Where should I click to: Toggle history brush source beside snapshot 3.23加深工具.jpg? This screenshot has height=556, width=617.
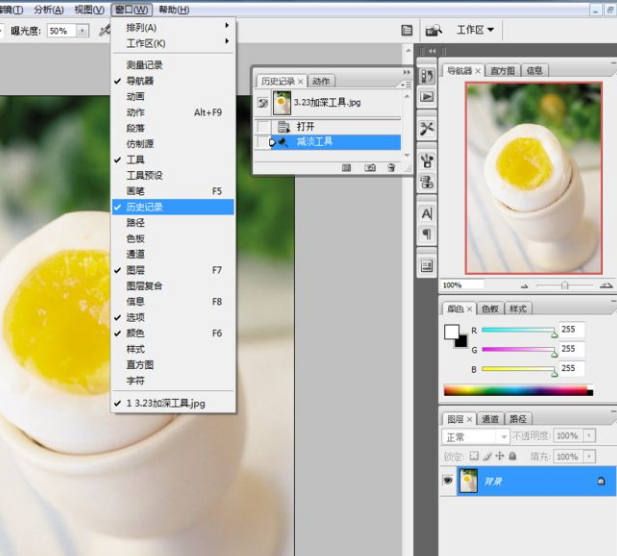(263, 103)
